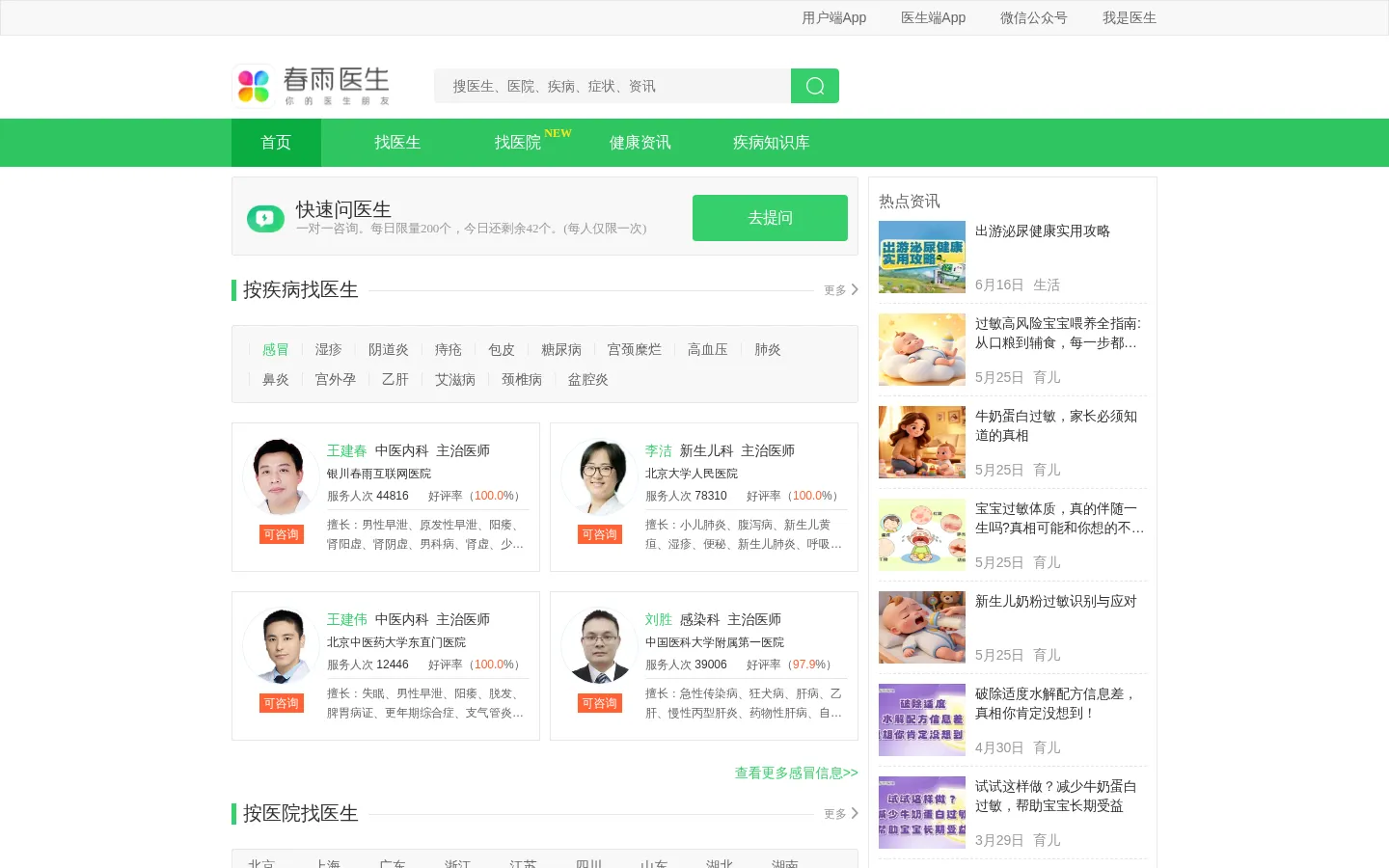Select 高血压 disease filter
The height and width of the screenshot is (868, 1389).
708,349
